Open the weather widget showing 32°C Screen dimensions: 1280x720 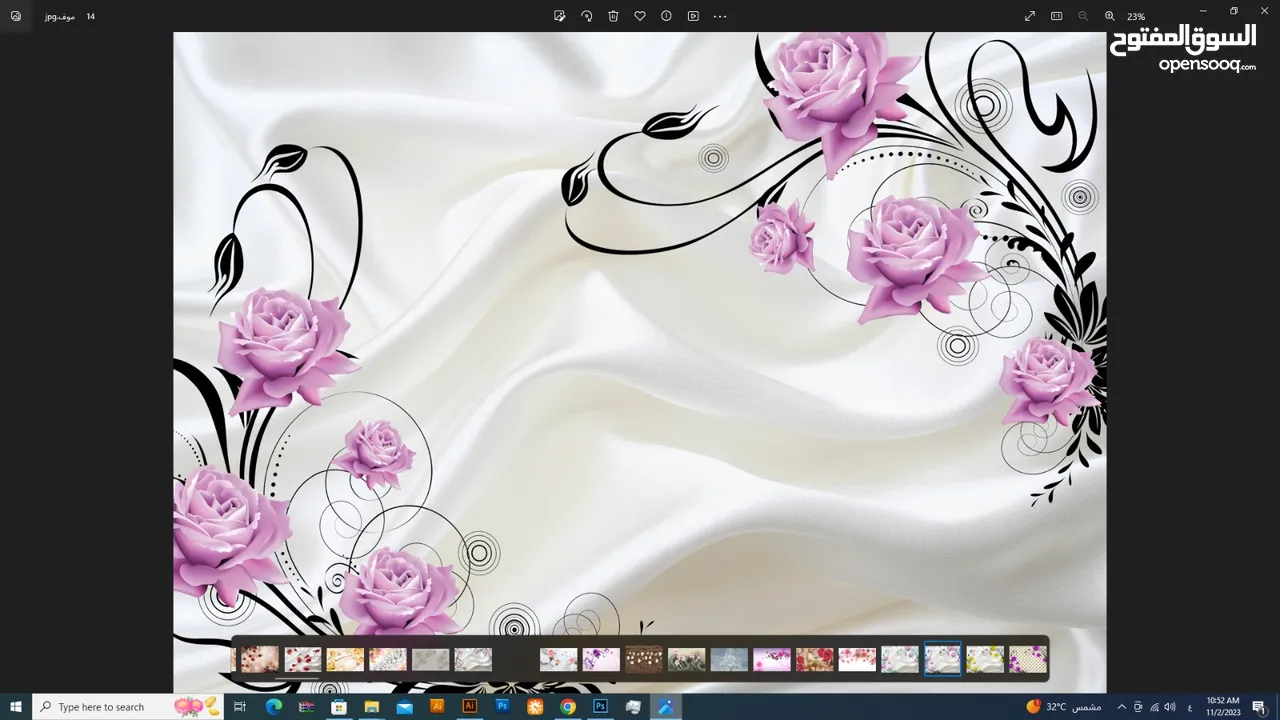point(1064,707)
